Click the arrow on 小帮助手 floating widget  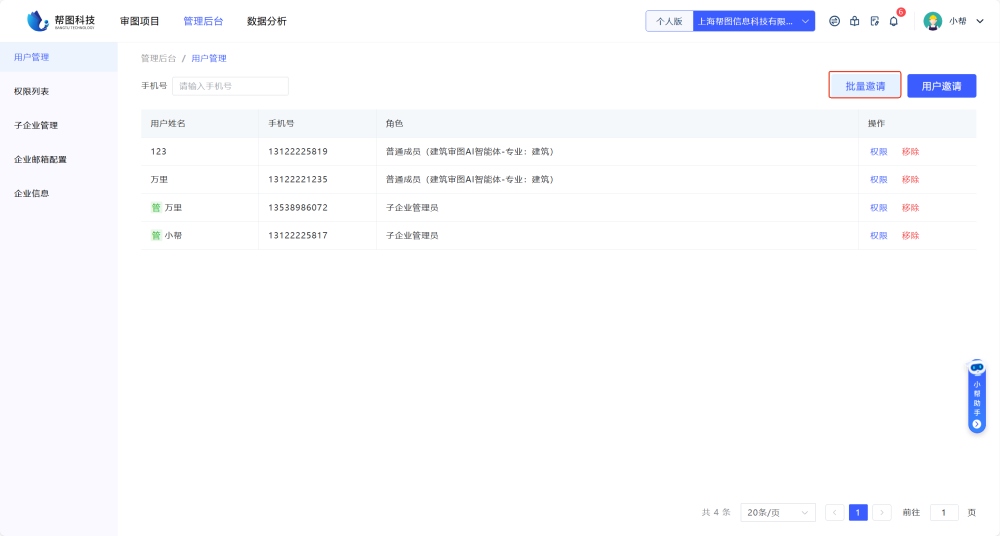(x=977, y=424)
